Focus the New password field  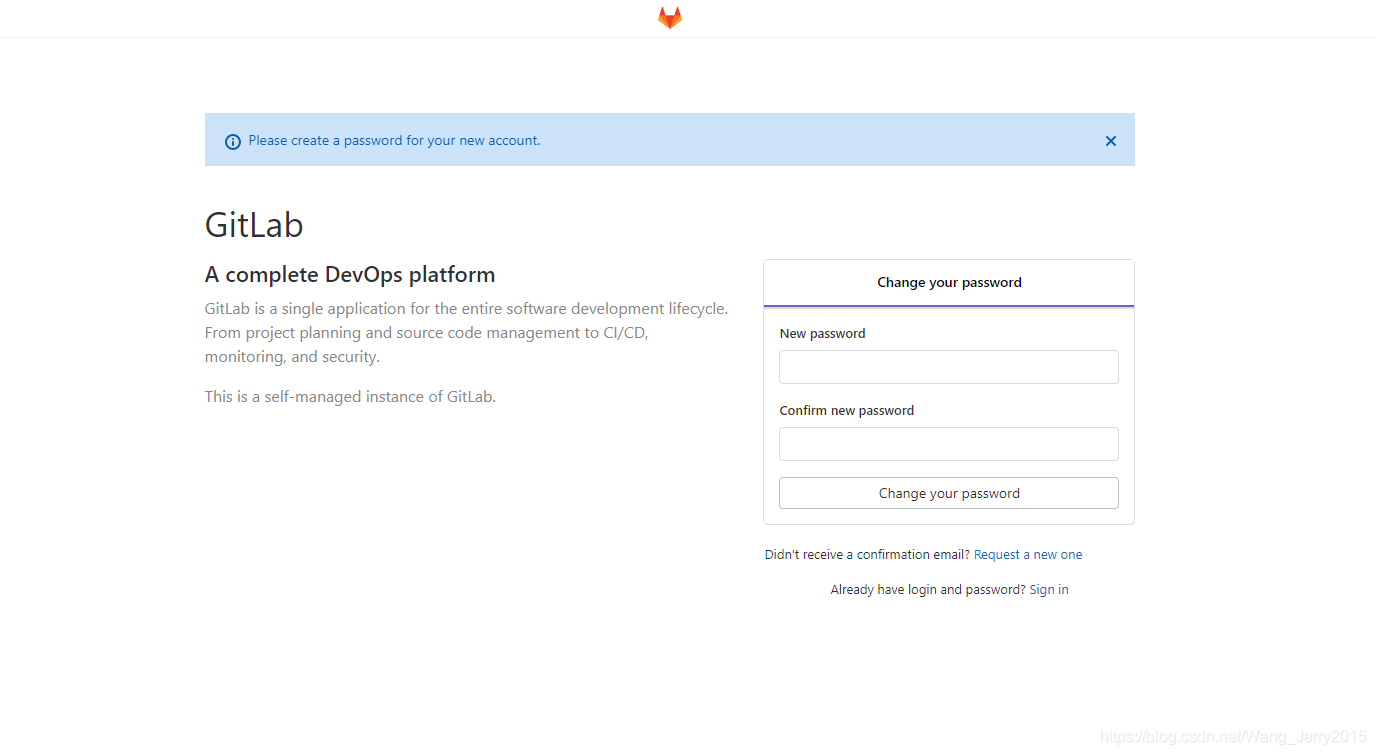pyautogui.click(x=949, y=367)
